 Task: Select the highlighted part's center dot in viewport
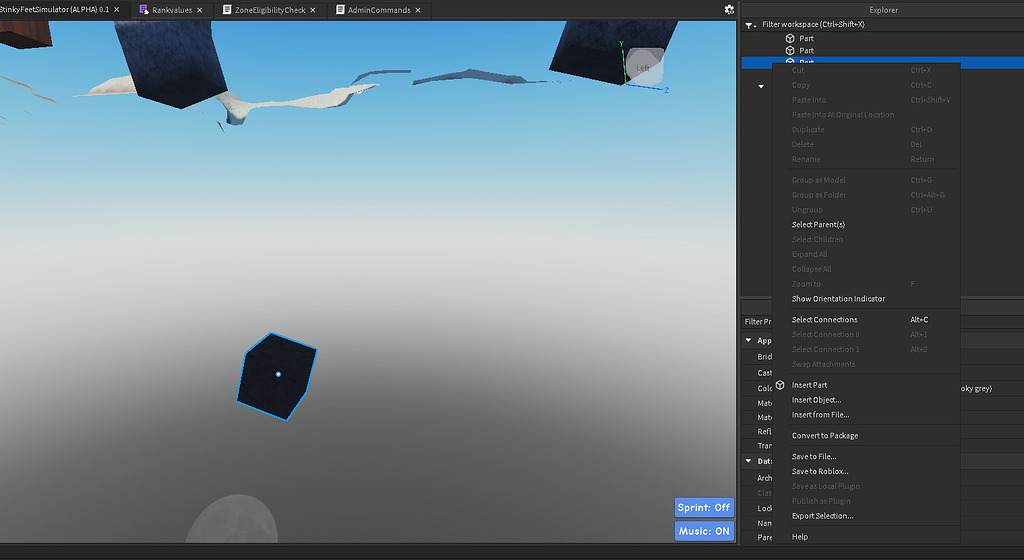pos(278,374)
